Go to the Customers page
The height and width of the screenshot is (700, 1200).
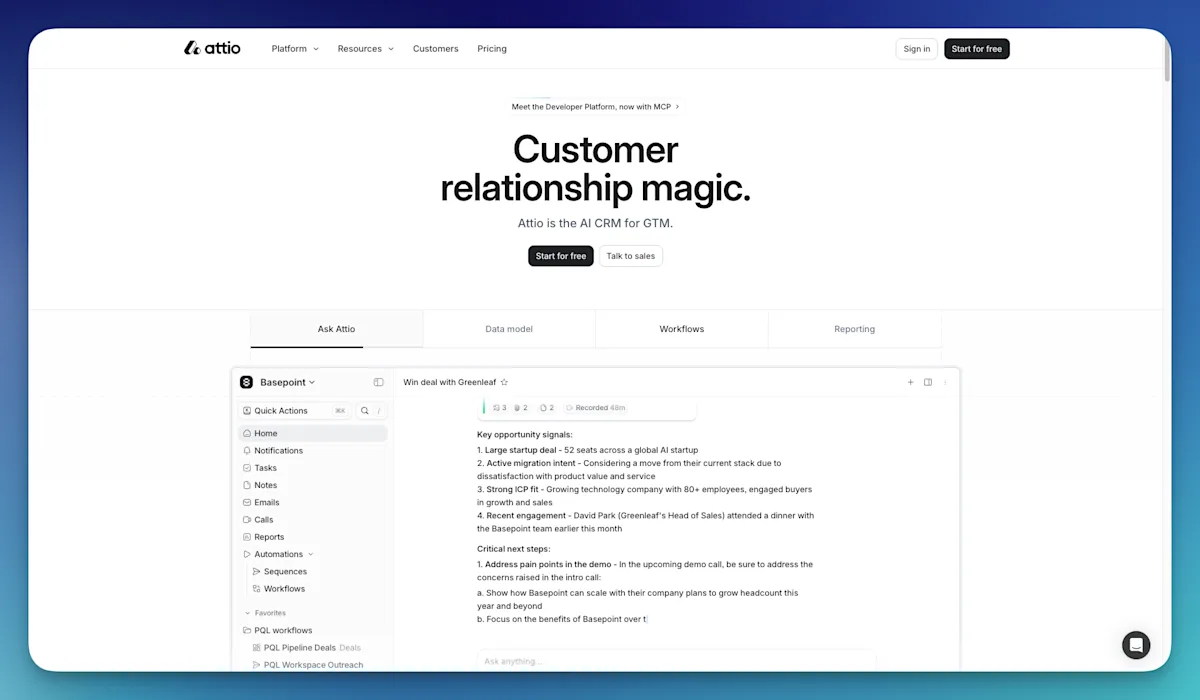[435, 48]
